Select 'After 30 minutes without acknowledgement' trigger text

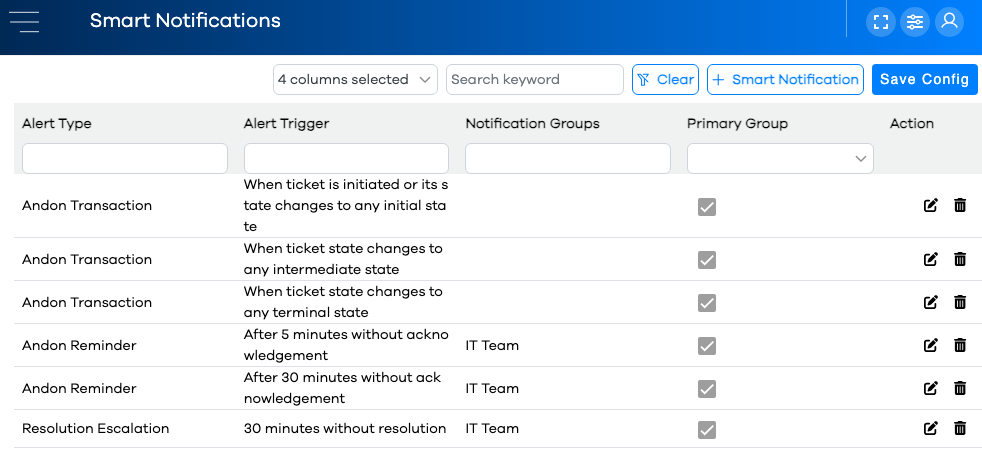[343, 388]
